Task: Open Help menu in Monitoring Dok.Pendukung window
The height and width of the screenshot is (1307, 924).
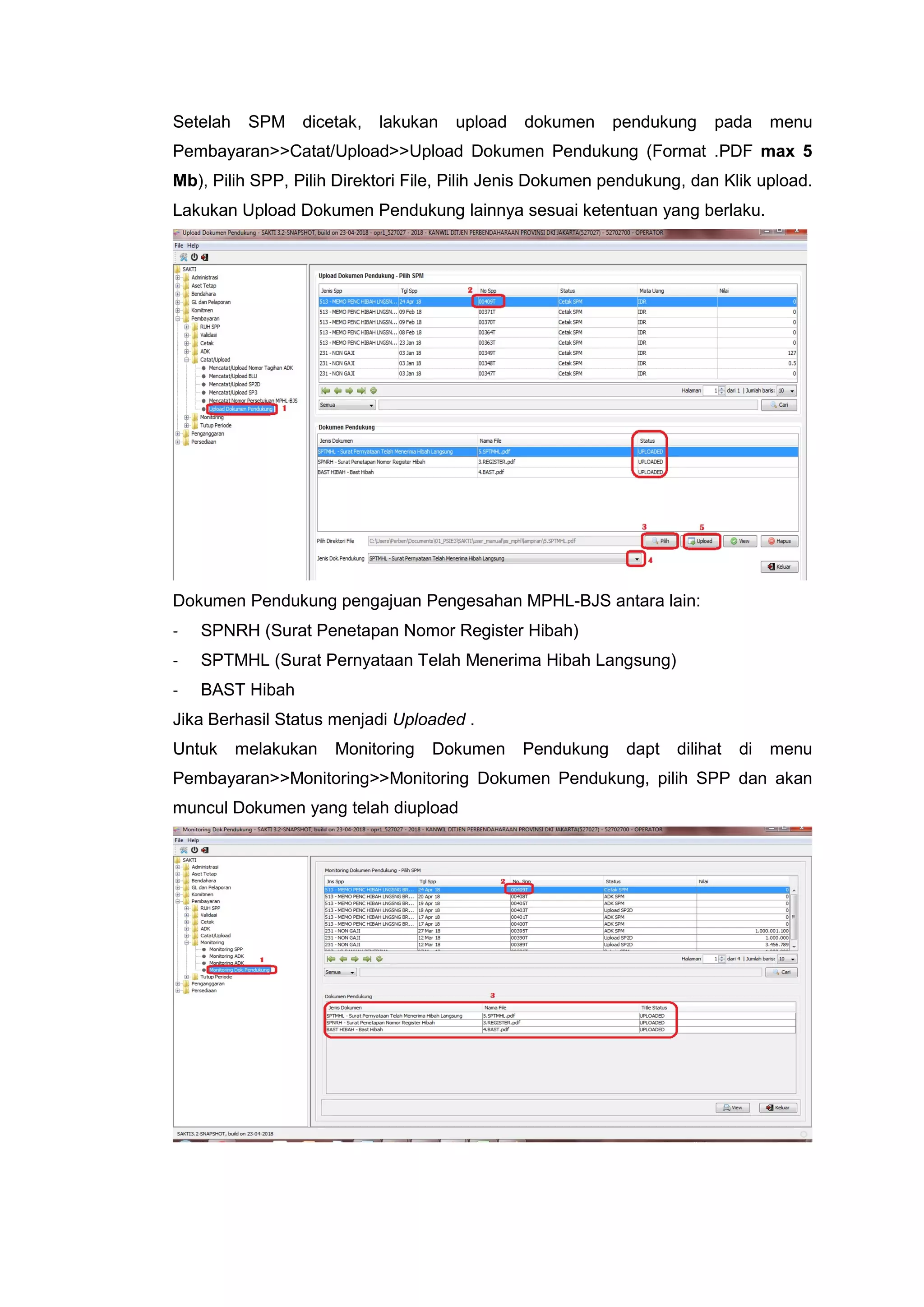Action: coord(193,840)
